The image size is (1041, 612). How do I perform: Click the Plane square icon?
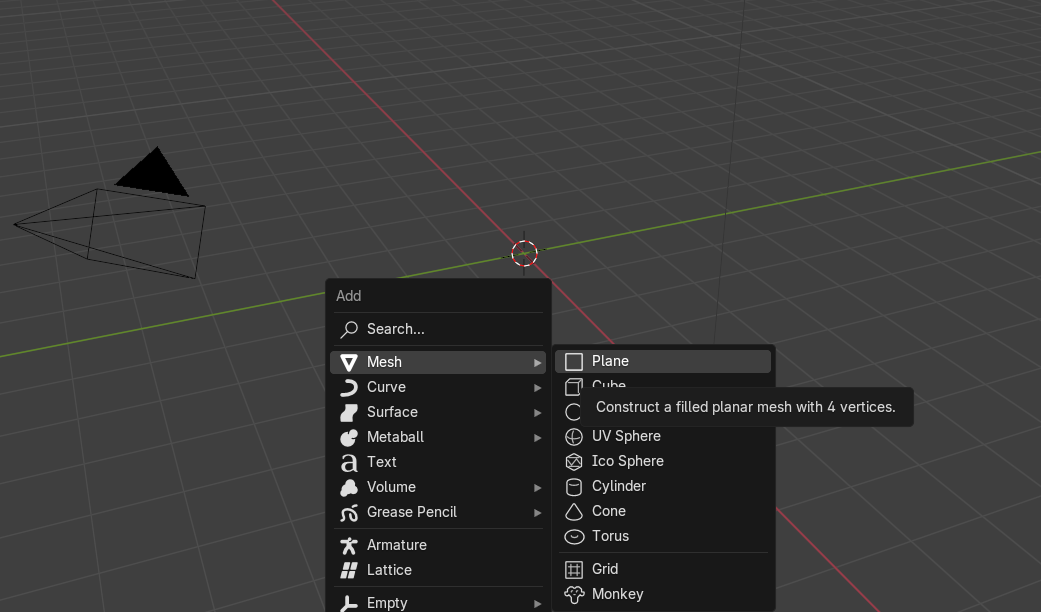tap(574, 362)
